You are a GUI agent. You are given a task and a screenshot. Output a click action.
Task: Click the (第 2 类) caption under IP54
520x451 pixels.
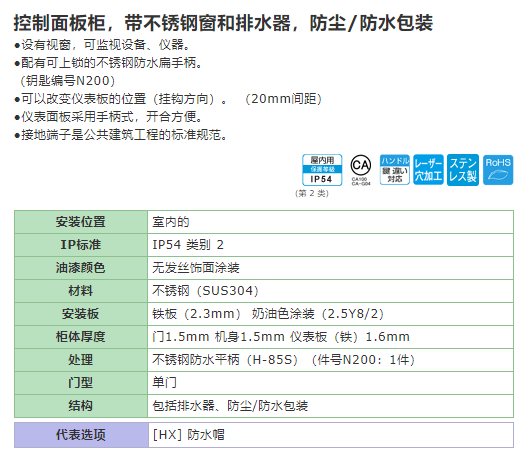312,193
